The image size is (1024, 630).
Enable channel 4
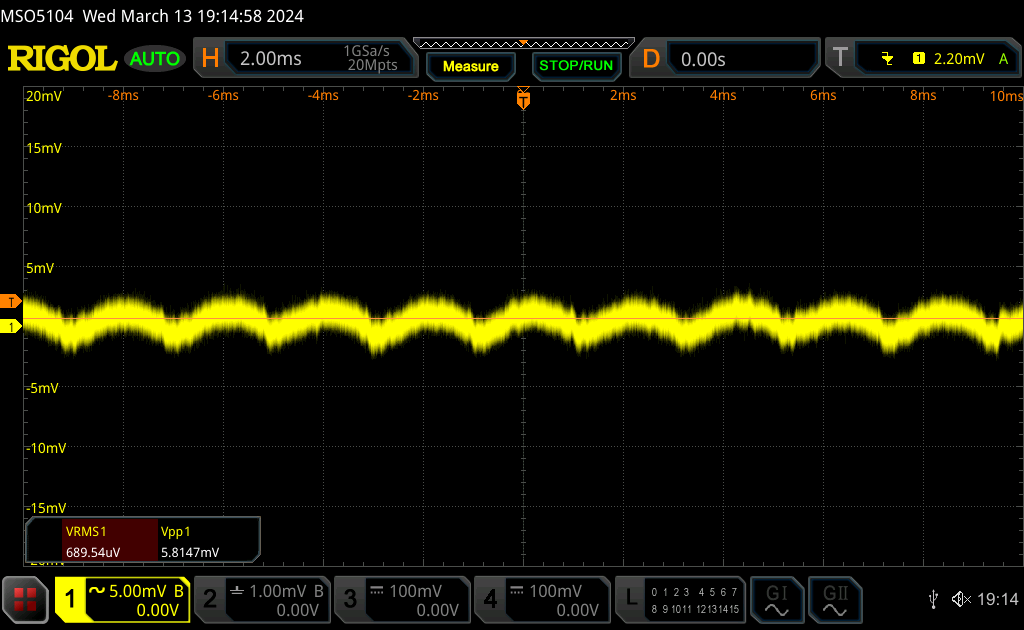(490, 599)
